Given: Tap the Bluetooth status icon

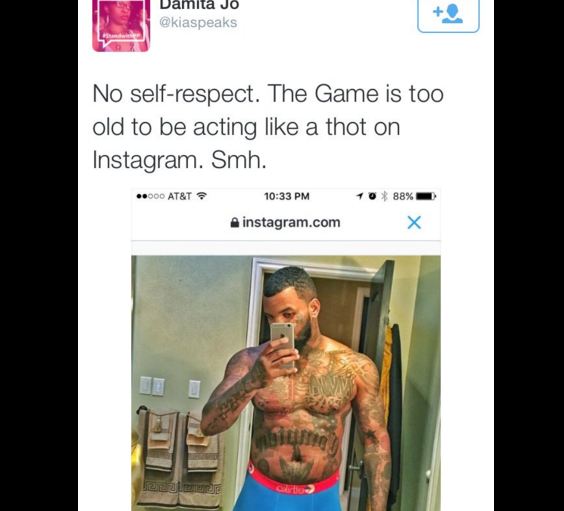Looking at the screenshot, I should coord(385,196).
